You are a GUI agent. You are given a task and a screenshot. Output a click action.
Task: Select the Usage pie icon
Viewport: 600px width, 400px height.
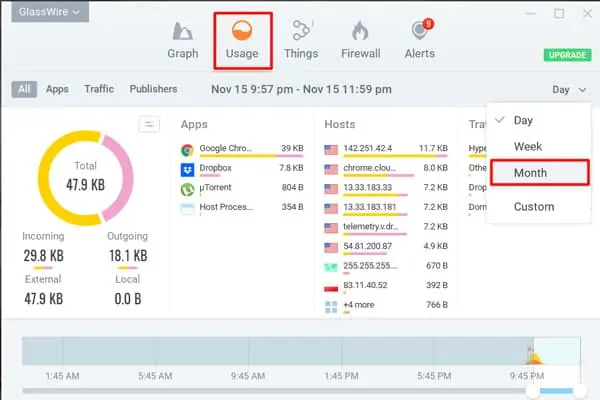tap(242, 31)
